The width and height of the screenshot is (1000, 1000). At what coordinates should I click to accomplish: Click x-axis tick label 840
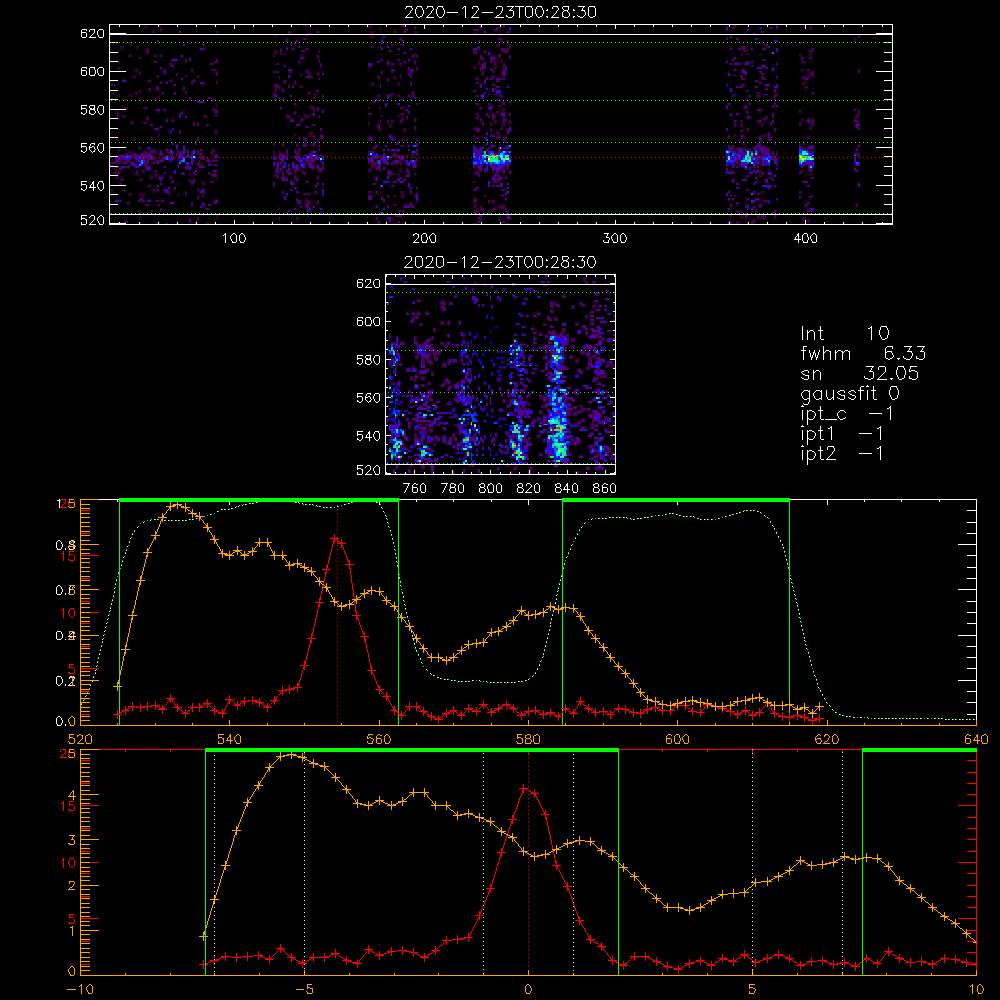pos(566,489)
